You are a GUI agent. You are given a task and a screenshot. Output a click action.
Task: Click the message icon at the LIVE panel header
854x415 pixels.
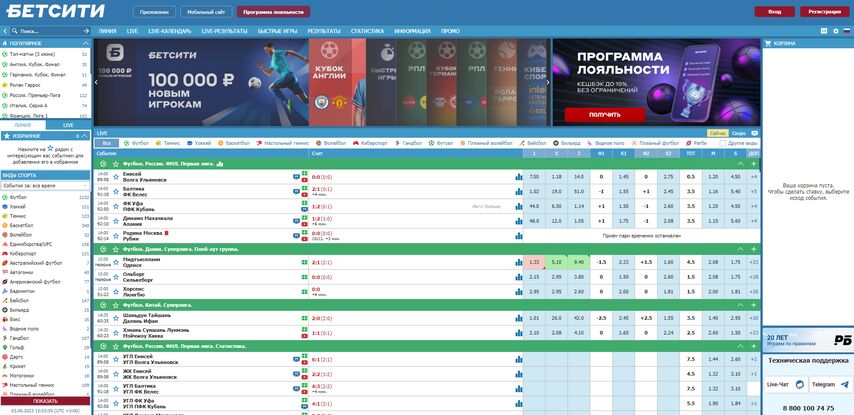(x=754, y=133)
